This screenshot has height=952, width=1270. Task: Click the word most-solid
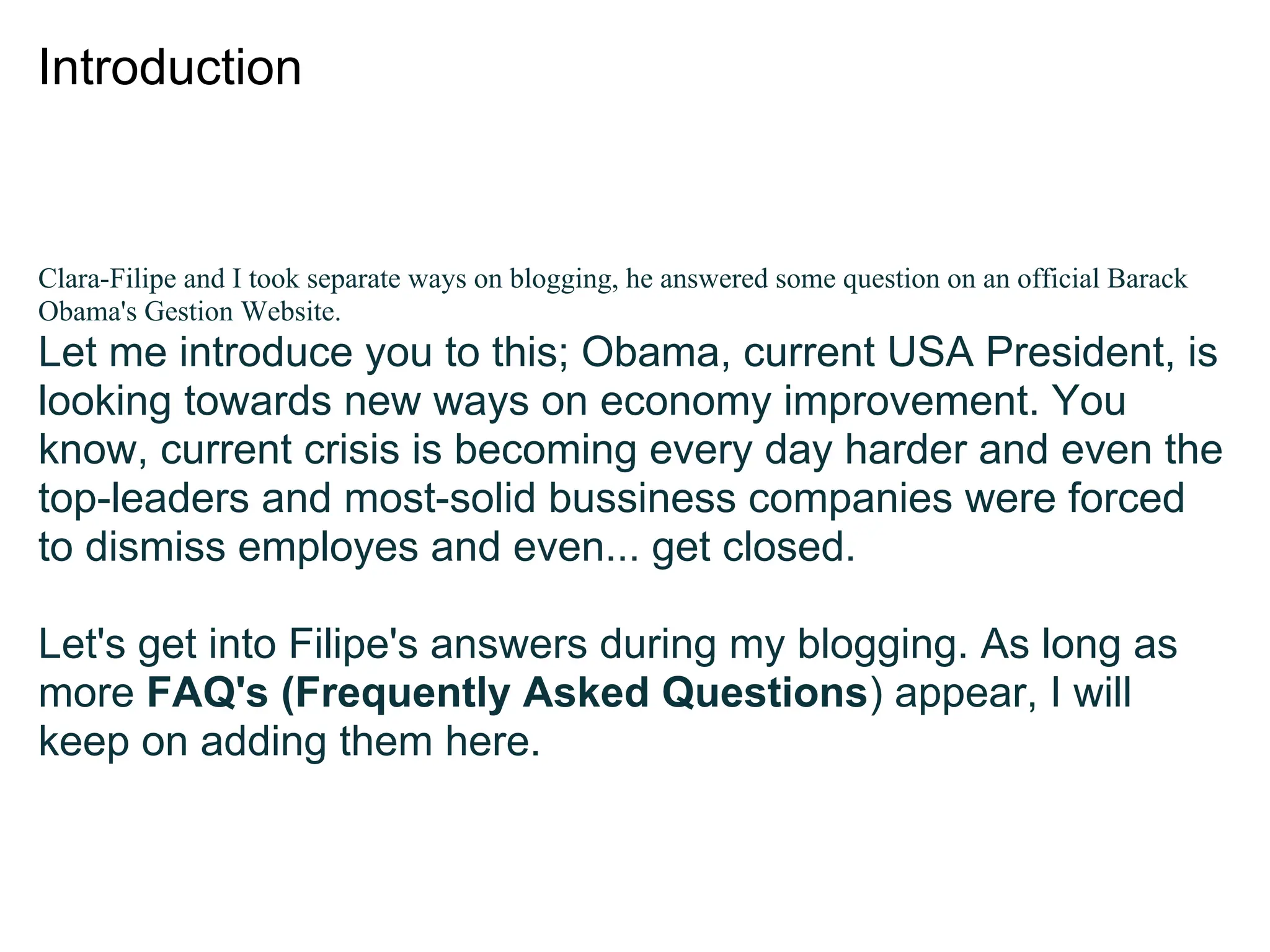click(440, 498)
